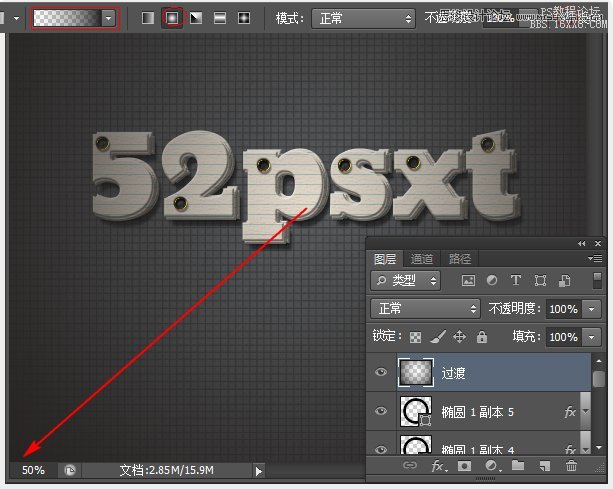Filter layers by shape layer icon

(540, 281)
